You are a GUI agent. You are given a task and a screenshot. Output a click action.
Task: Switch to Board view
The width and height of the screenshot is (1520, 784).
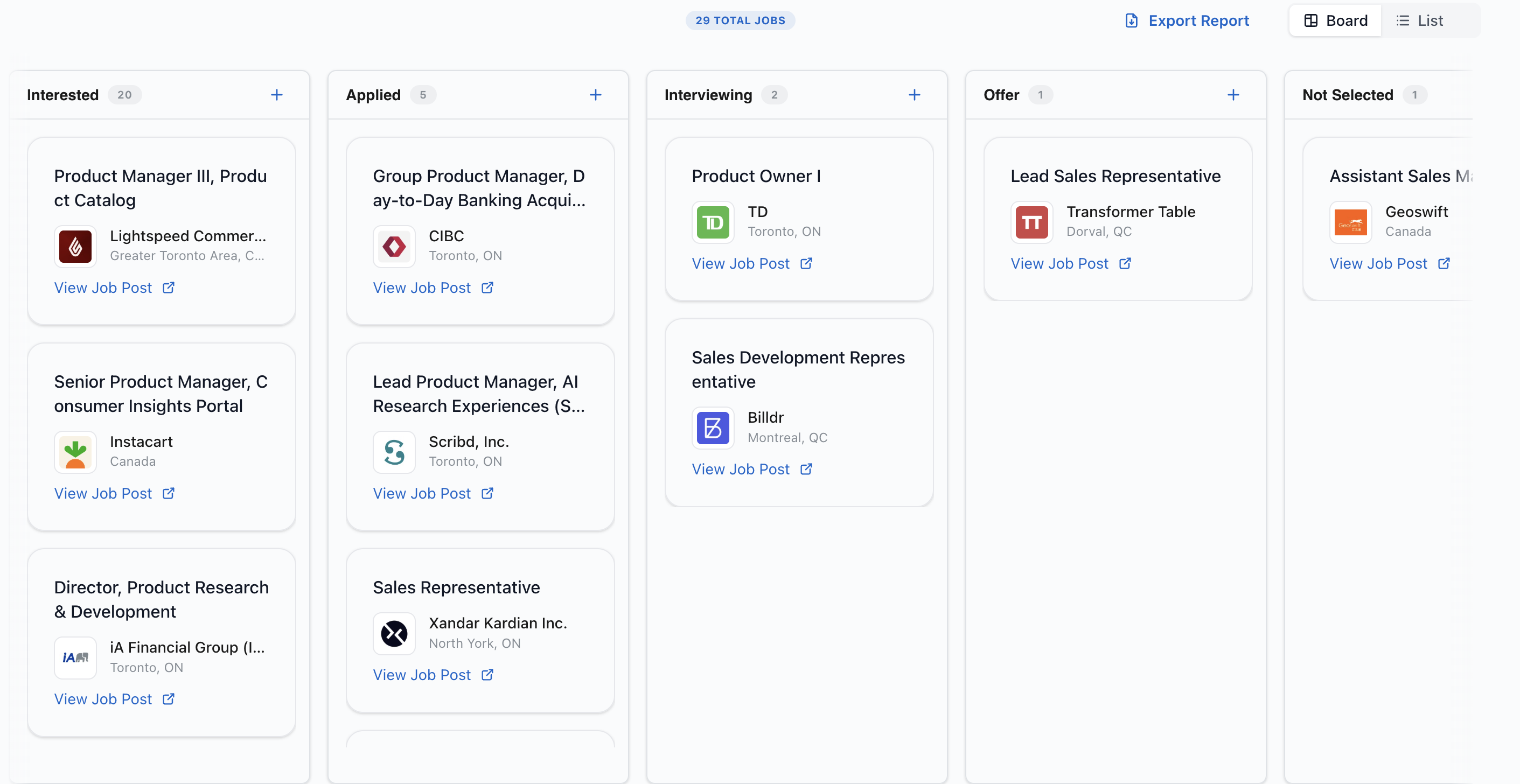point(1335,20)
